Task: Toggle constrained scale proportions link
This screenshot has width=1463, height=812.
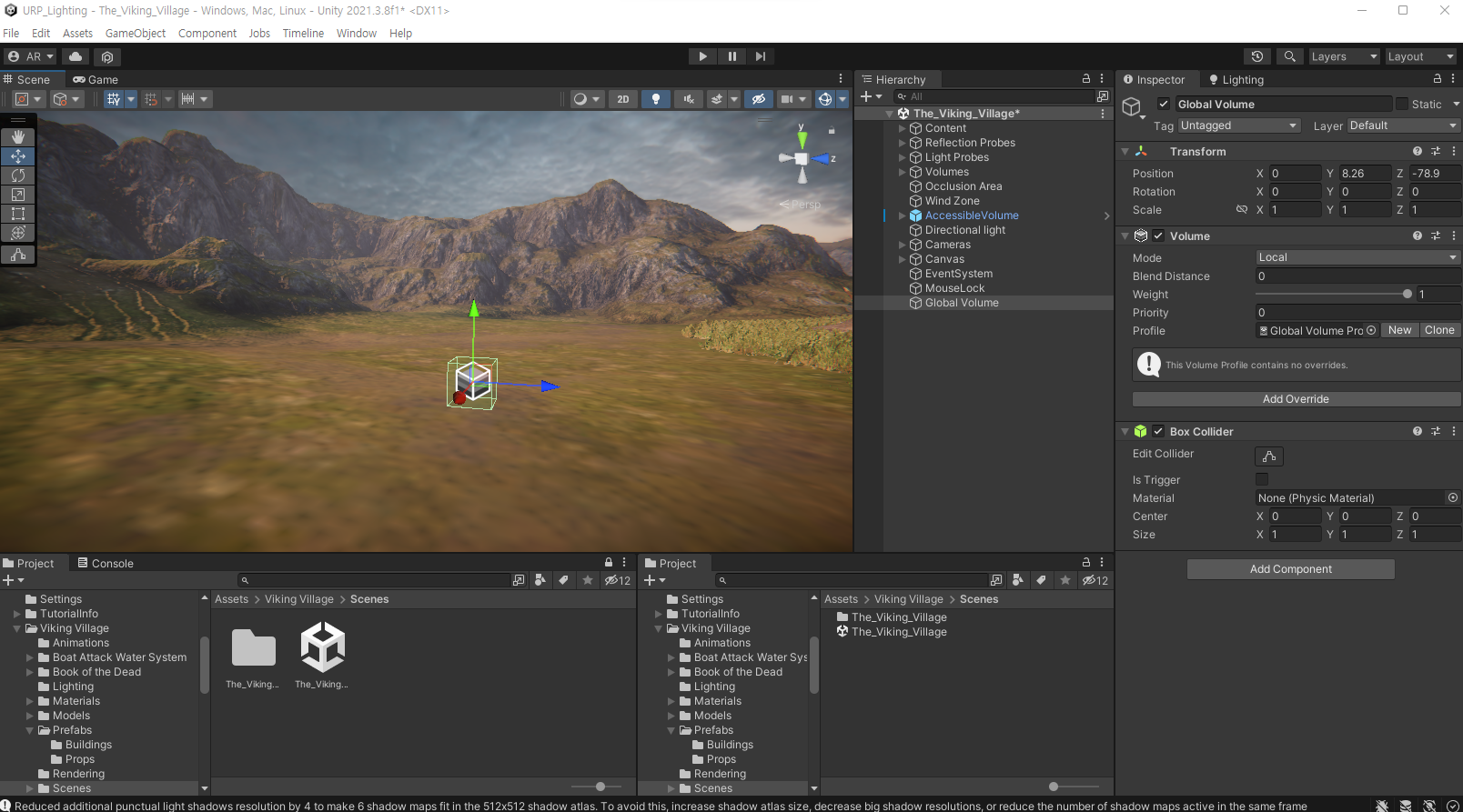Action: [x=1241, y=209]
